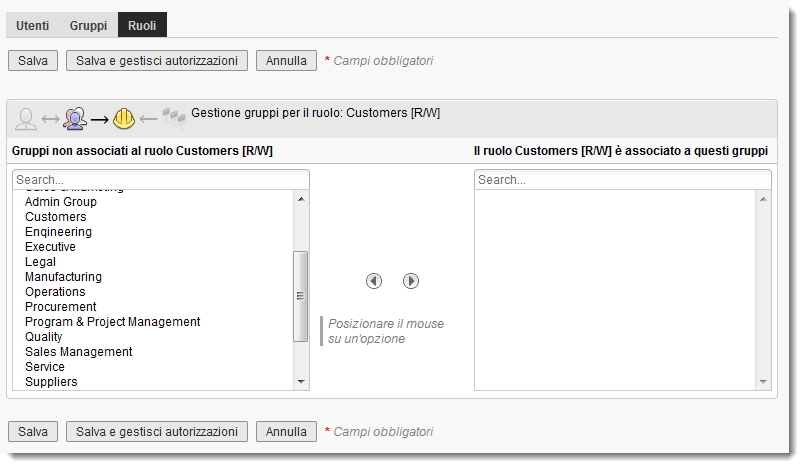Select Service in the groups list

click(154, 367)
